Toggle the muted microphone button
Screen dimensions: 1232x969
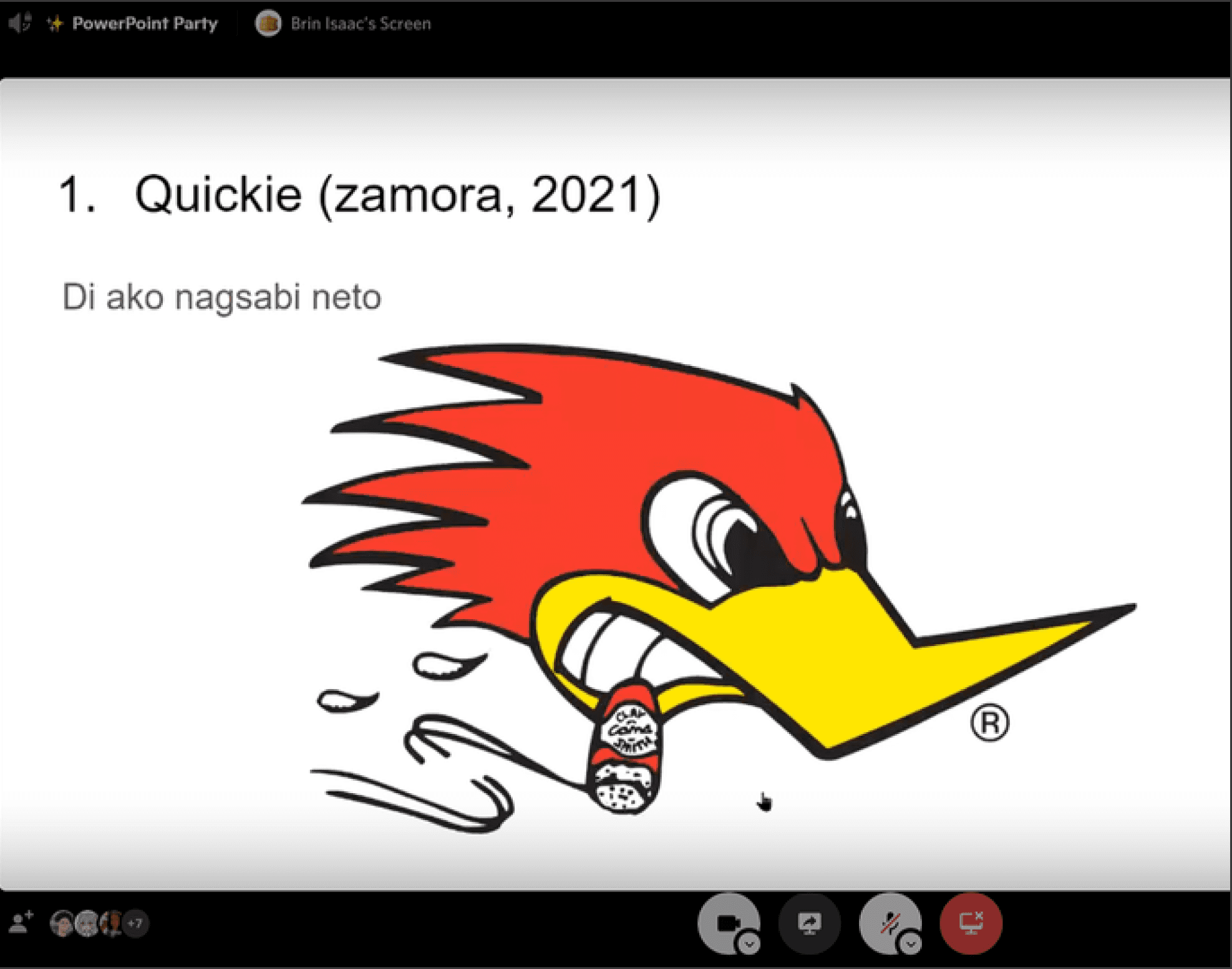click(890, 923)
